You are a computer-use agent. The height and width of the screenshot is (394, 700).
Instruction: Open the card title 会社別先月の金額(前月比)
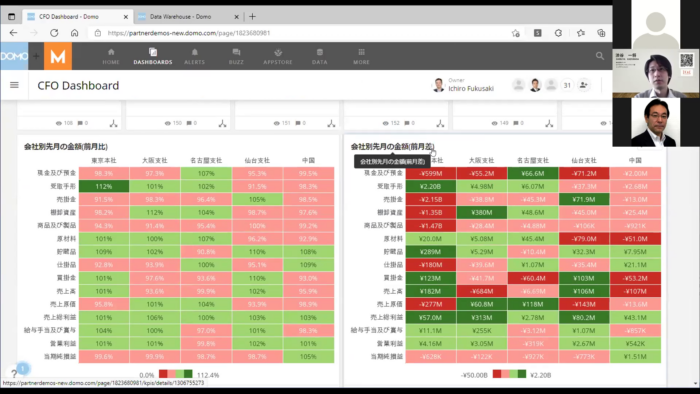click(66, 146)
